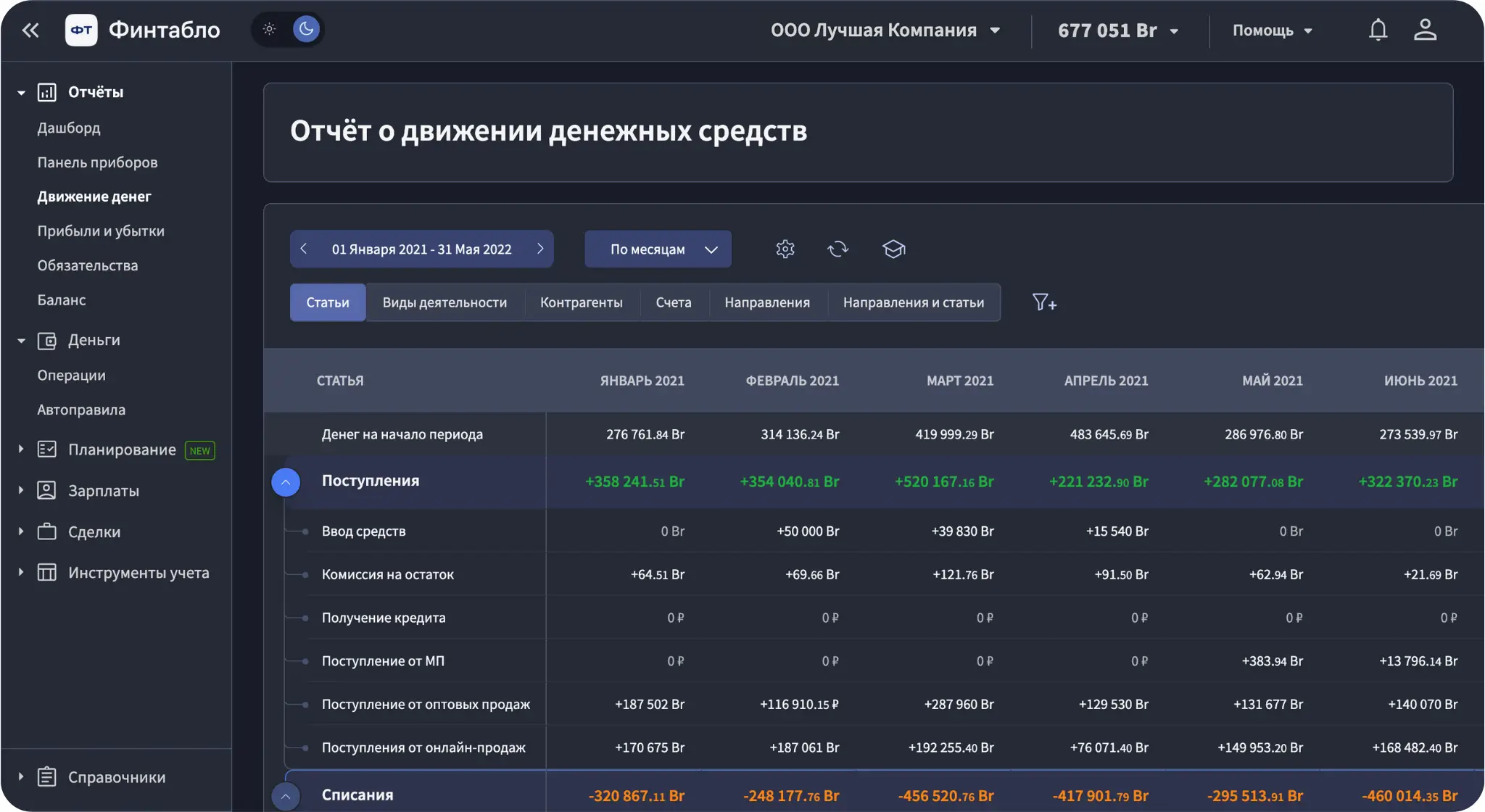Screen dimensions: 1485x812
Task: Select Поступление от оптовых продаж row label
Action: click(x=426, y=704)
